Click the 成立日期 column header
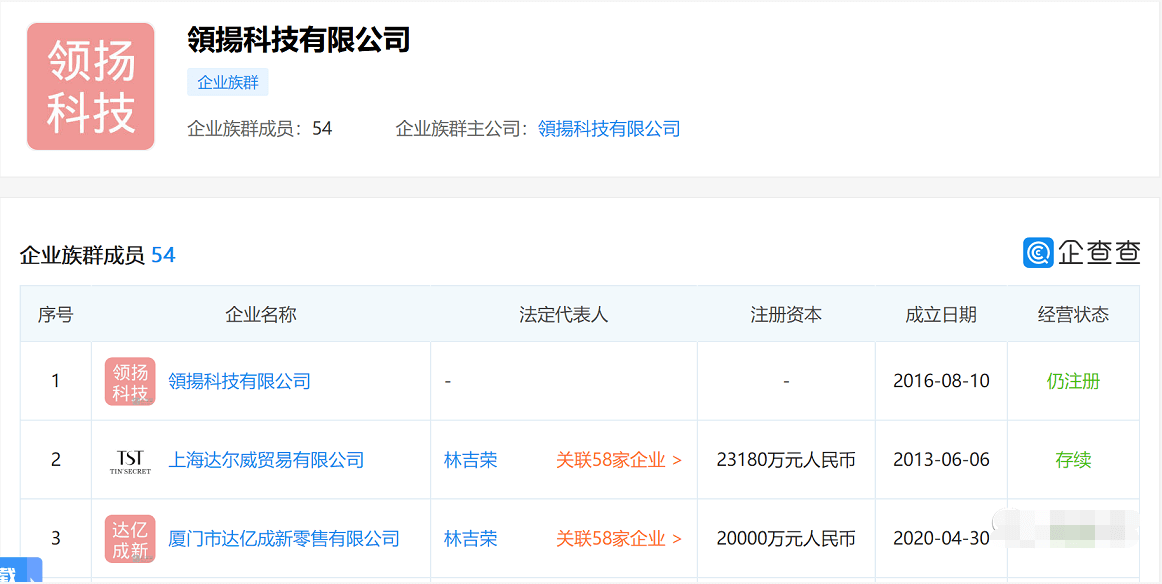This screenshot has width=1162, height=584. pos(941,315)
